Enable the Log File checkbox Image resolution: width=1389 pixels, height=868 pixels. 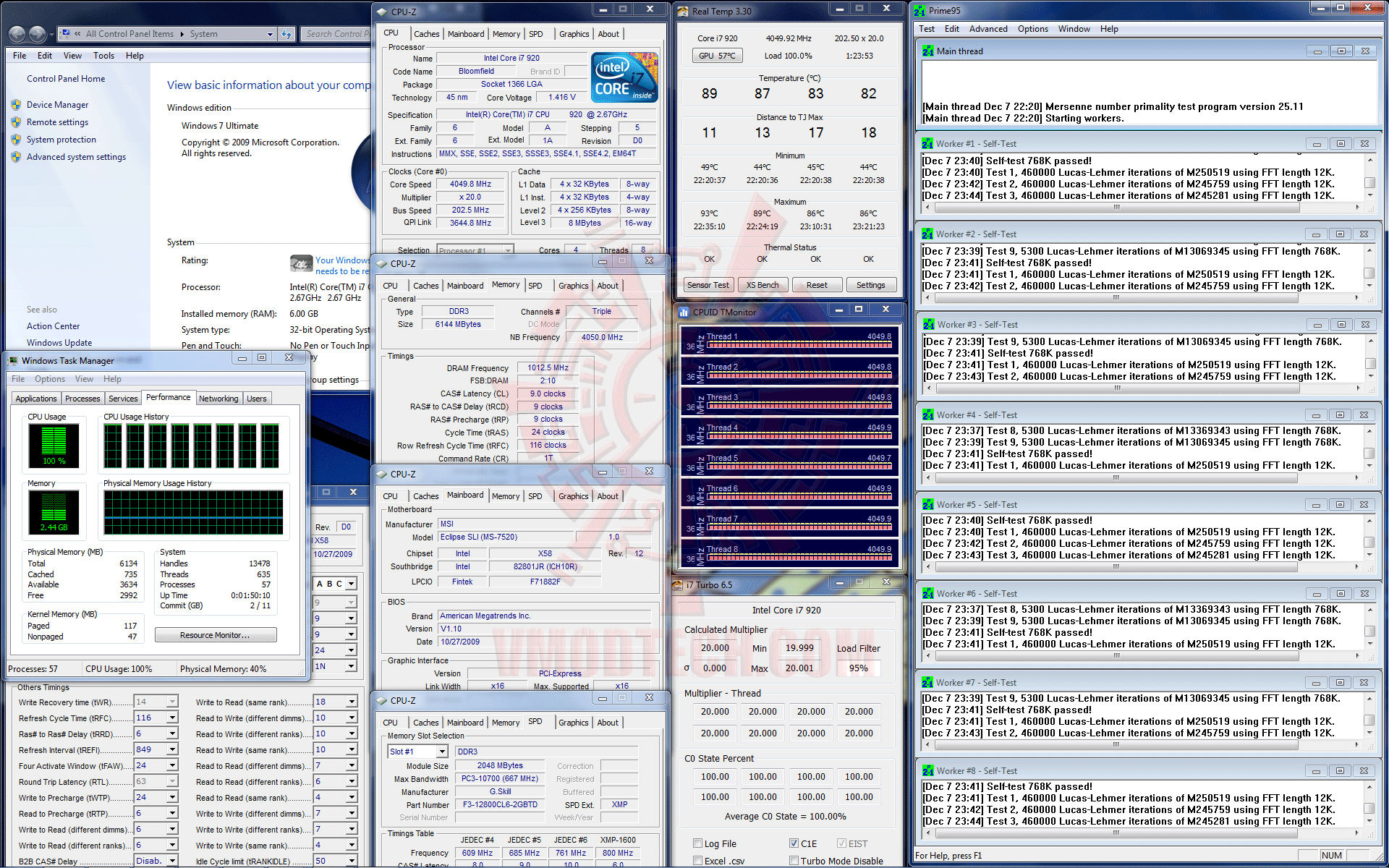coord(697,843)
